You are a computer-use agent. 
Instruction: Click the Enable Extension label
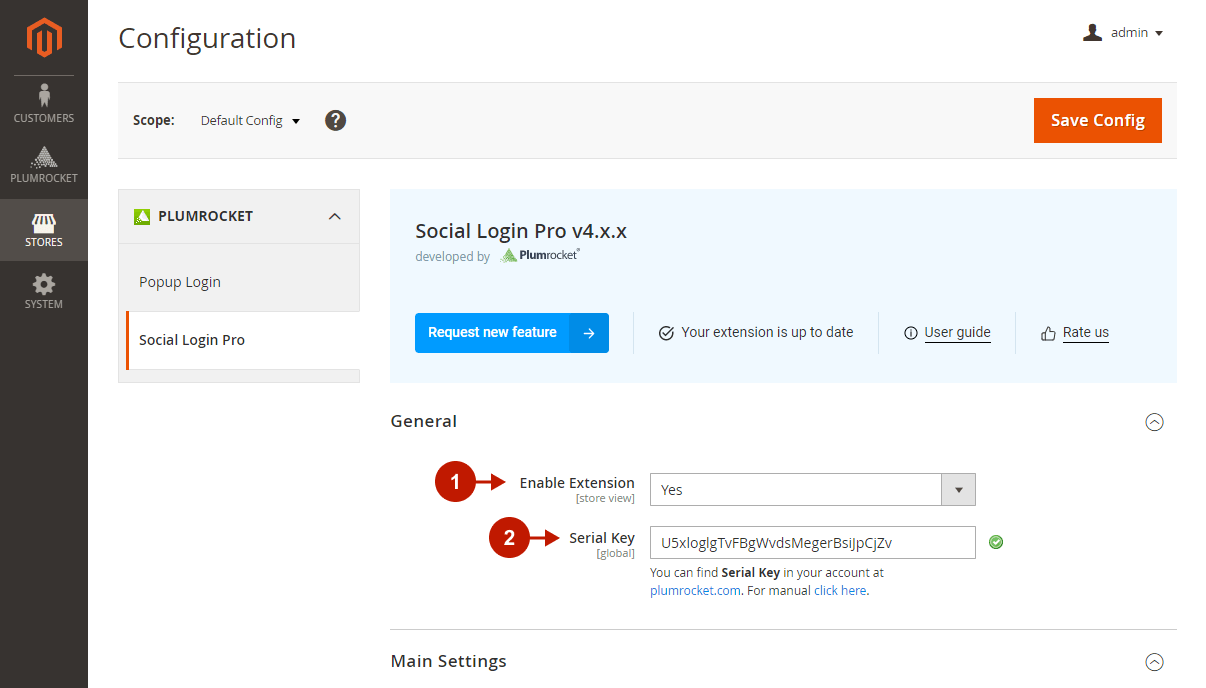(577, 483)
